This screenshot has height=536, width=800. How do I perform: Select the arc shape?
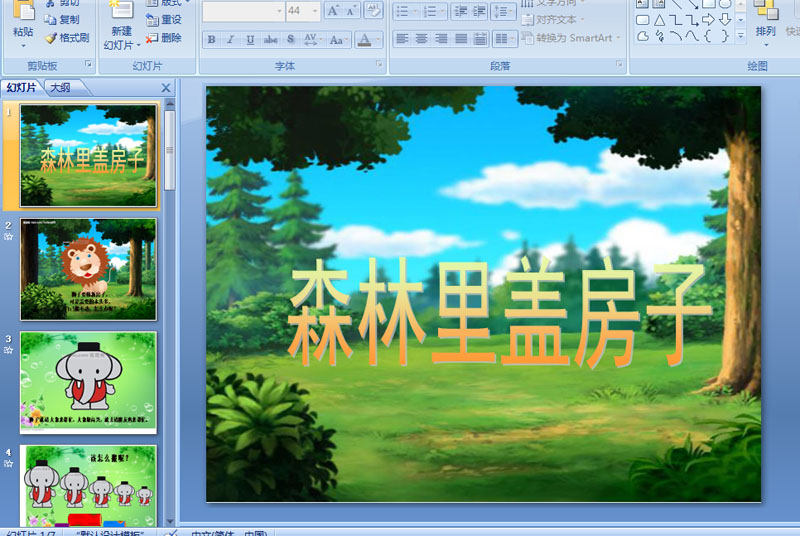click(676, 36)
